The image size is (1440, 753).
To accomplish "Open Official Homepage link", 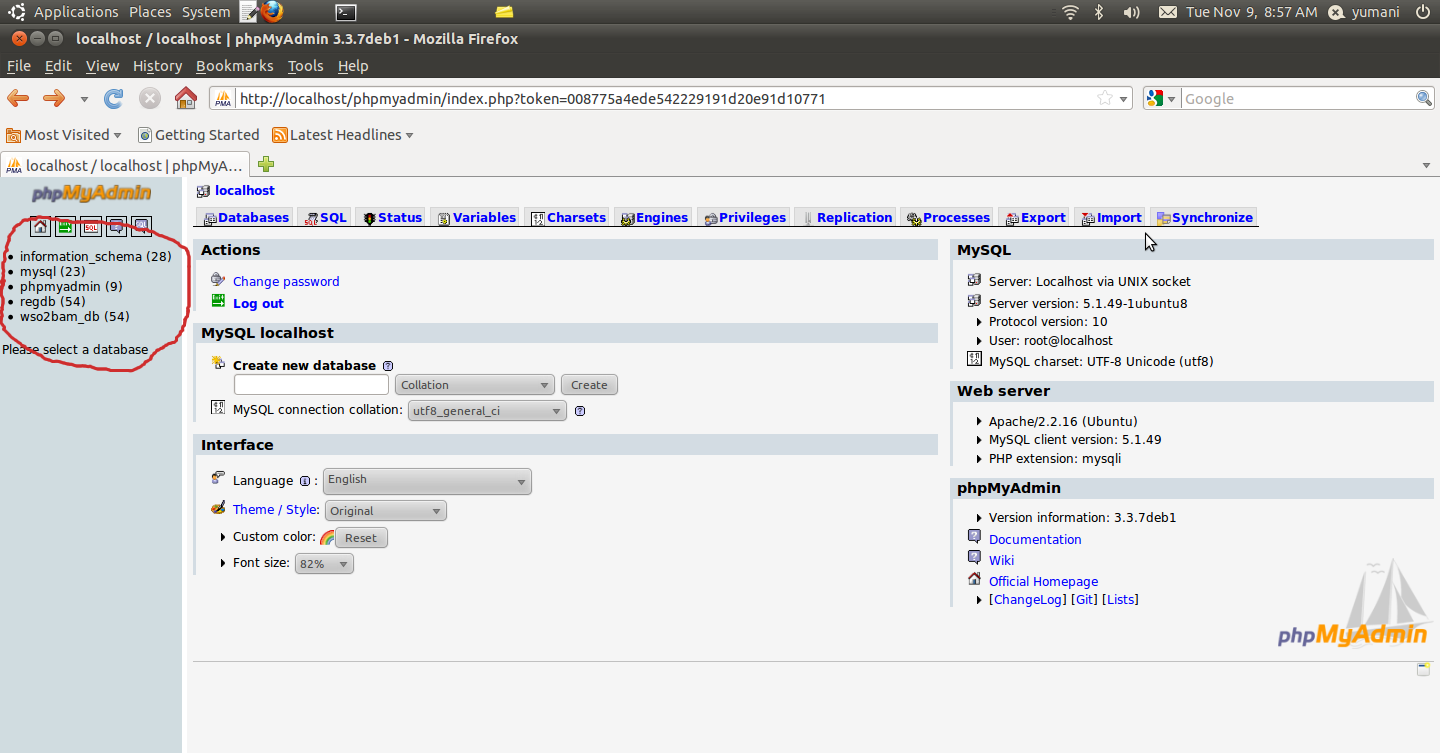I will point(1043,582).
